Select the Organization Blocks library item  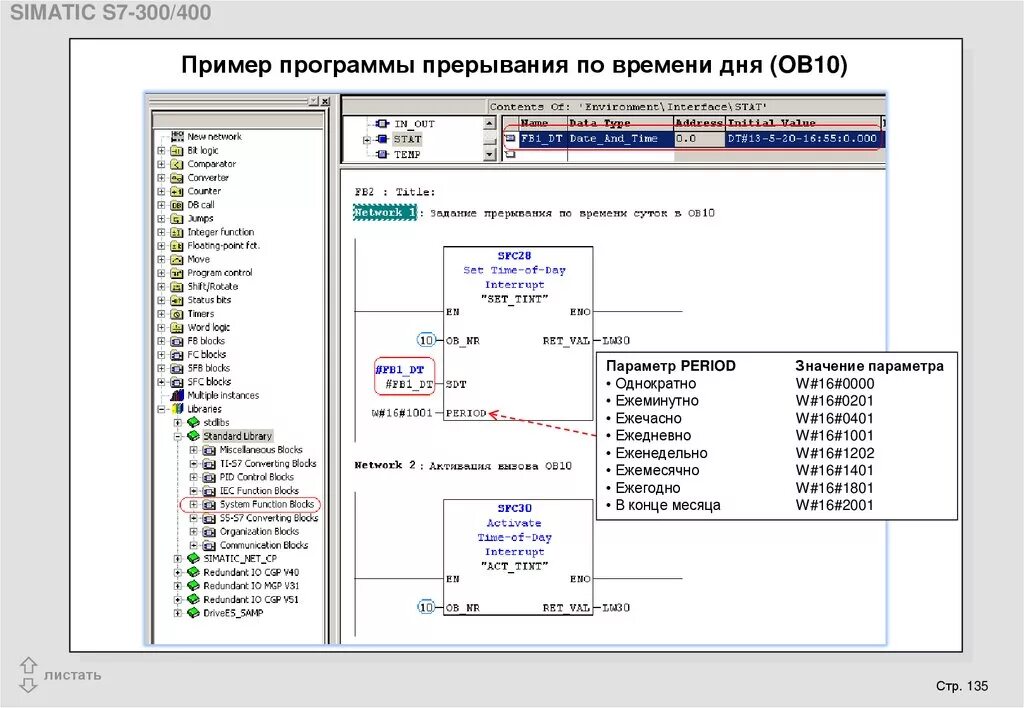click(x=259, y=532)
